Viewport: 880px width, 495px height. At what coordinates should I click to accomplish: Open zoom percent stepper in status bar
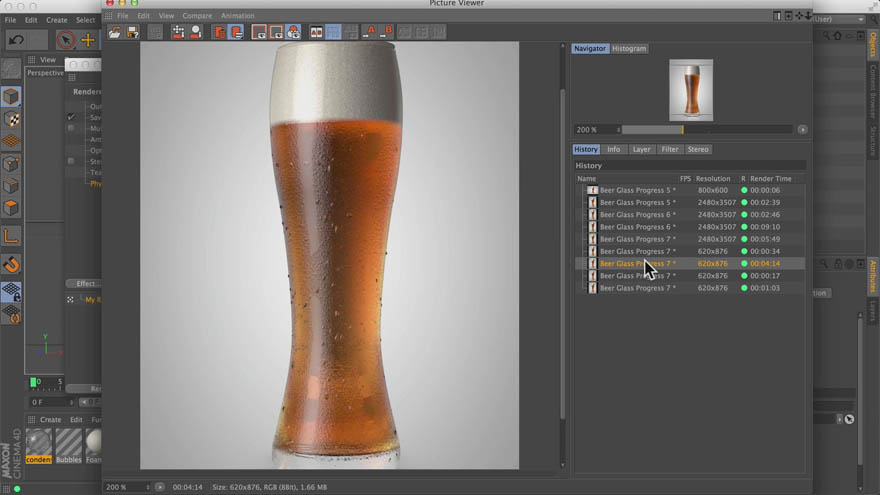148,487
